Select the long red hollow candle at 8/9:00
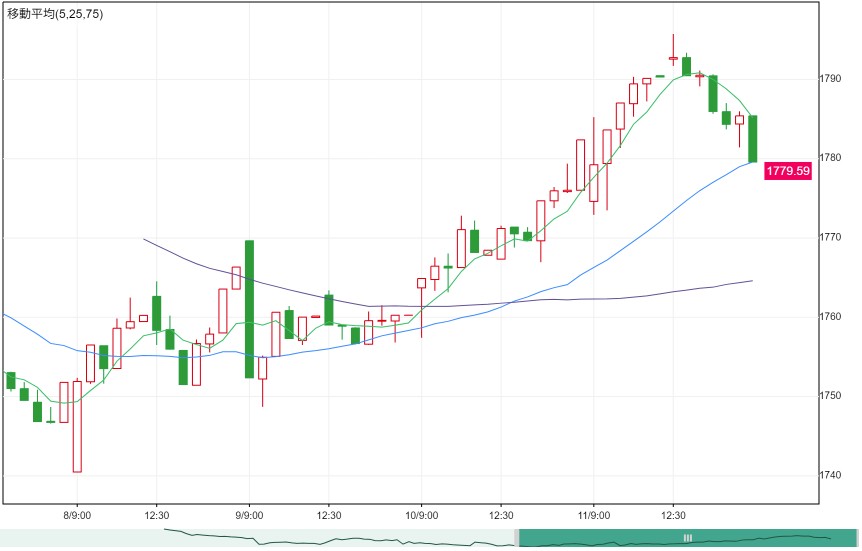The image size is (862, 551). [x=77, y=427]
